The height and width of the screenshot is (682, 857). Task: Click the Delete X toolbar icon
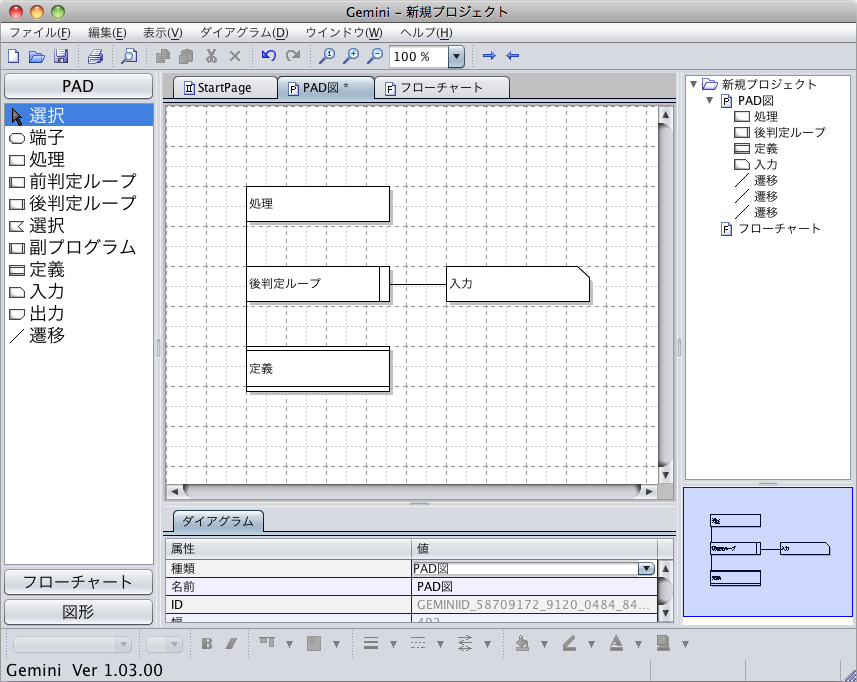click(x=235, y=56)
